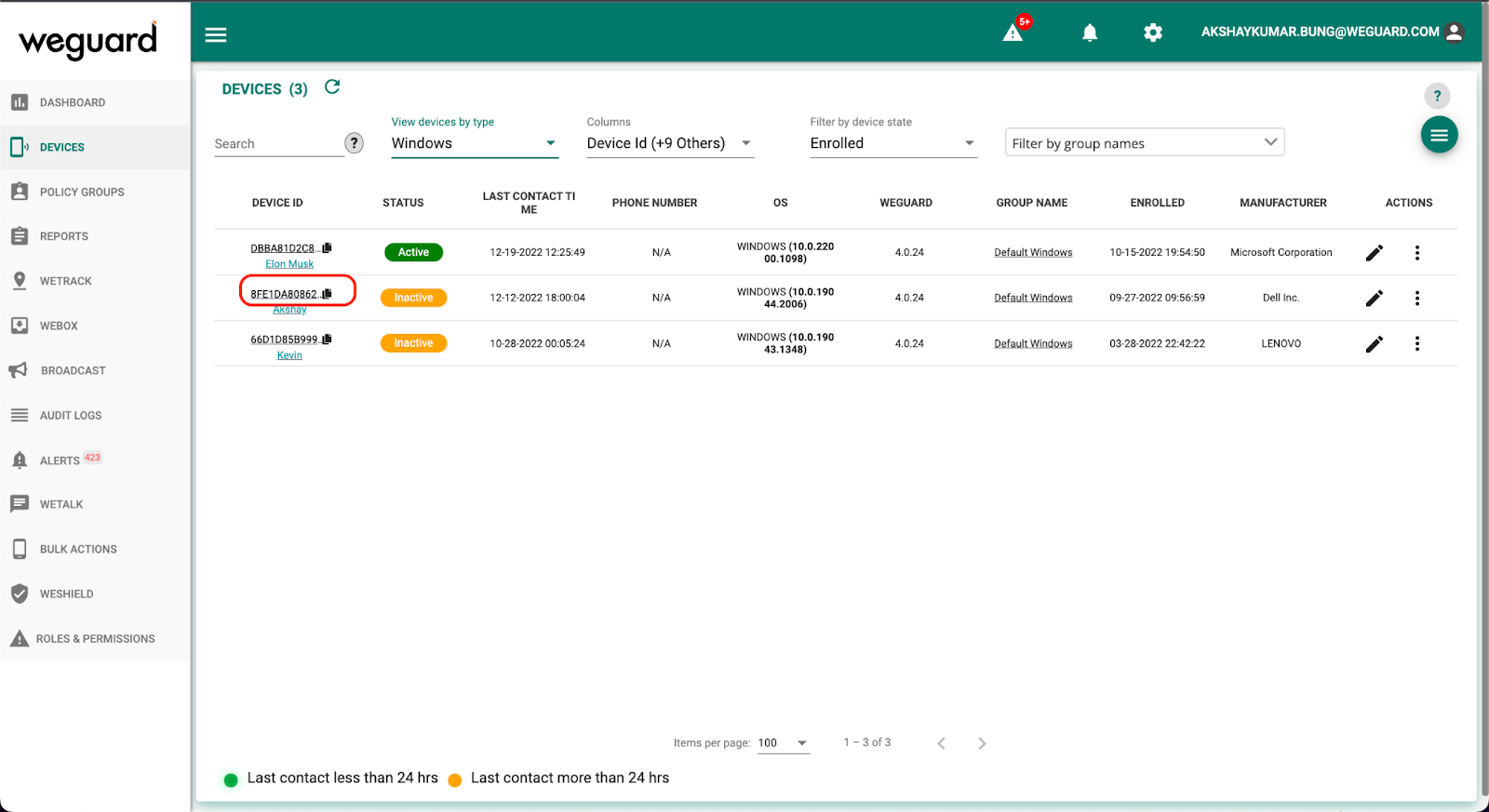Click the weguard logo
The image size is (1489, 812).
pyautogui.click(x=88, y=40)
